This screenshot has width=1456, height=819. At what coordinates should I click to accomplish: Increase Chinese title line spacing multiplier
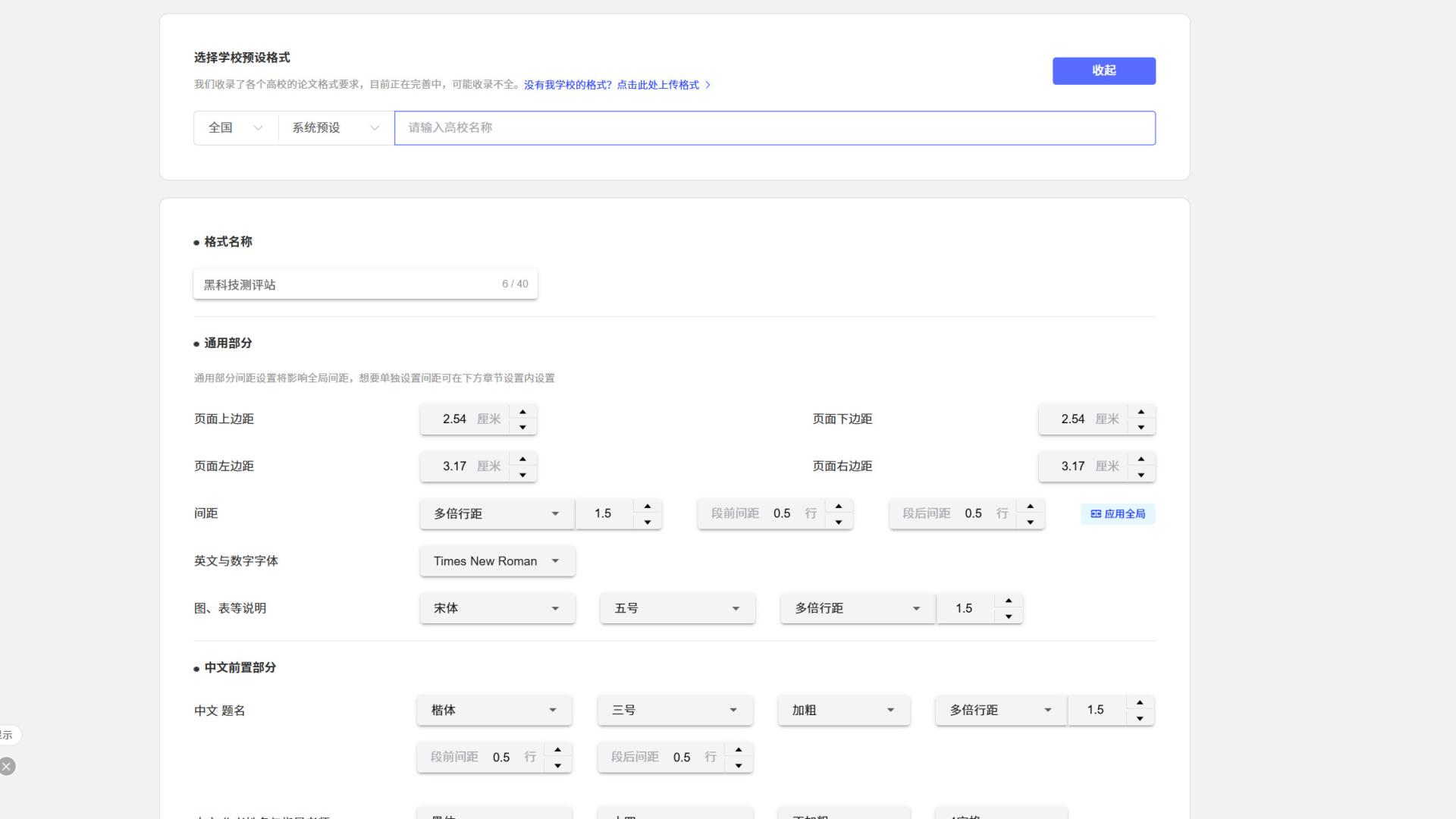tap(1139, 703)
